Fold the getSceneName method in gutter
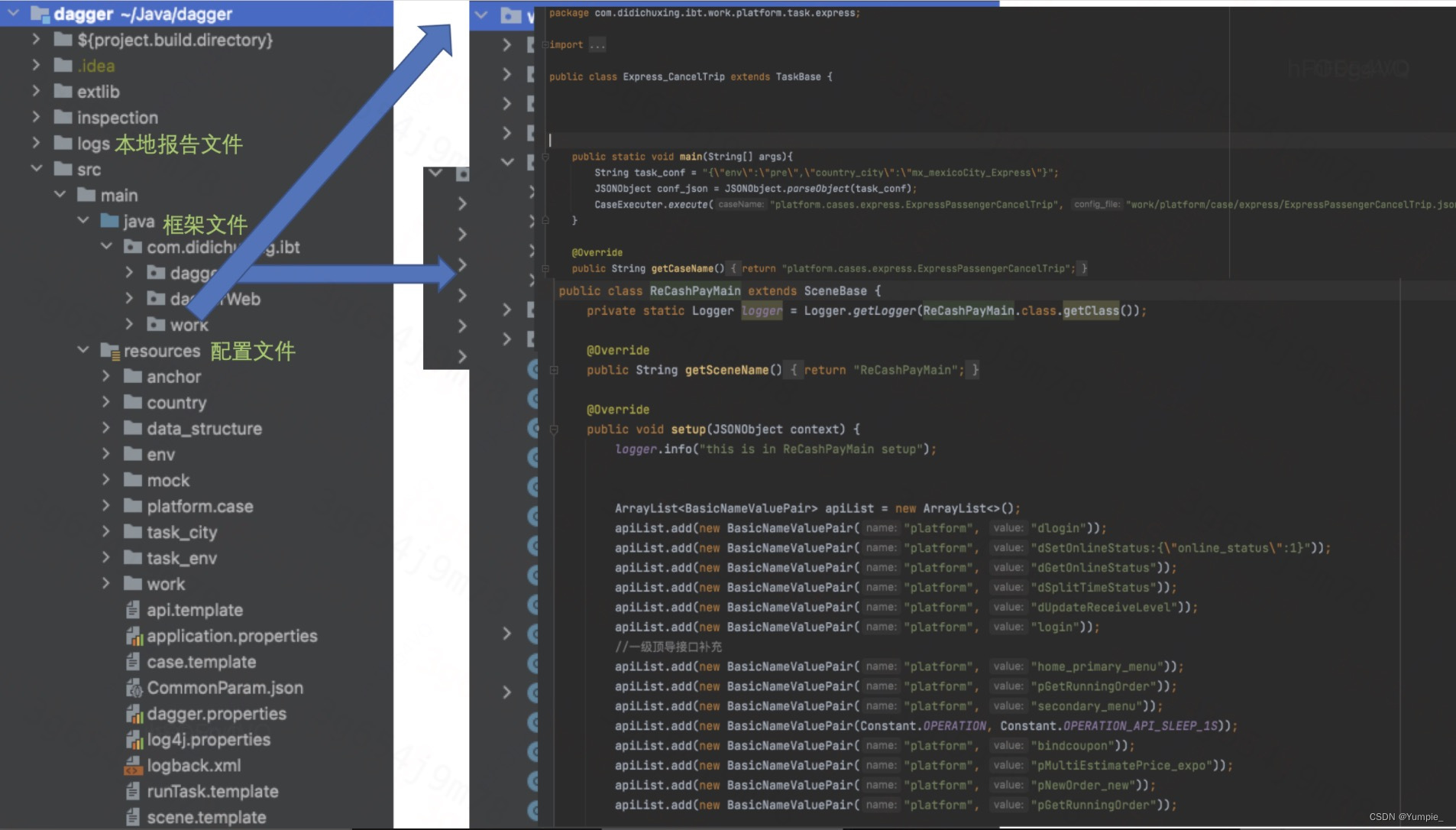 pyautogui.click(x=554, y=370)
